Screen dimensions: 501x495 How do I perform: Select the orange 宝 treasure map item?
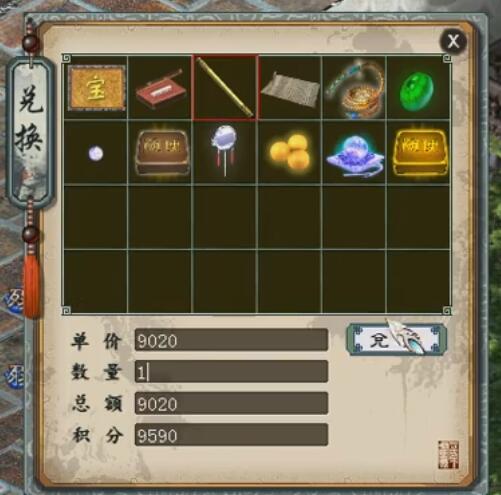(96, 88)
